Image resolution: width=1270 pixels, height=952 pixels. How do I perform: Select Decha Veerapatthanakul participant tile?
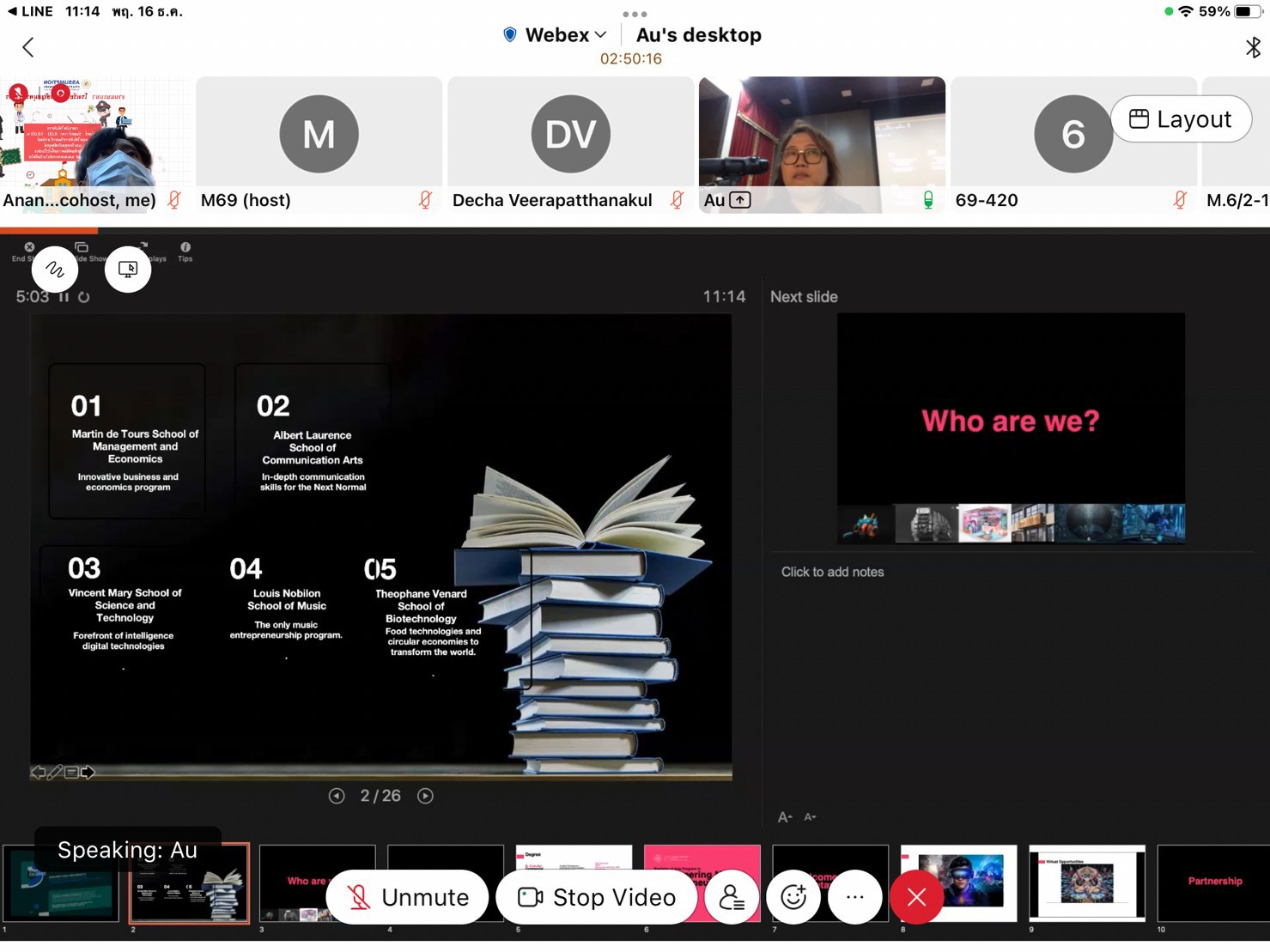pyautogui.click(x=571, y=145)
